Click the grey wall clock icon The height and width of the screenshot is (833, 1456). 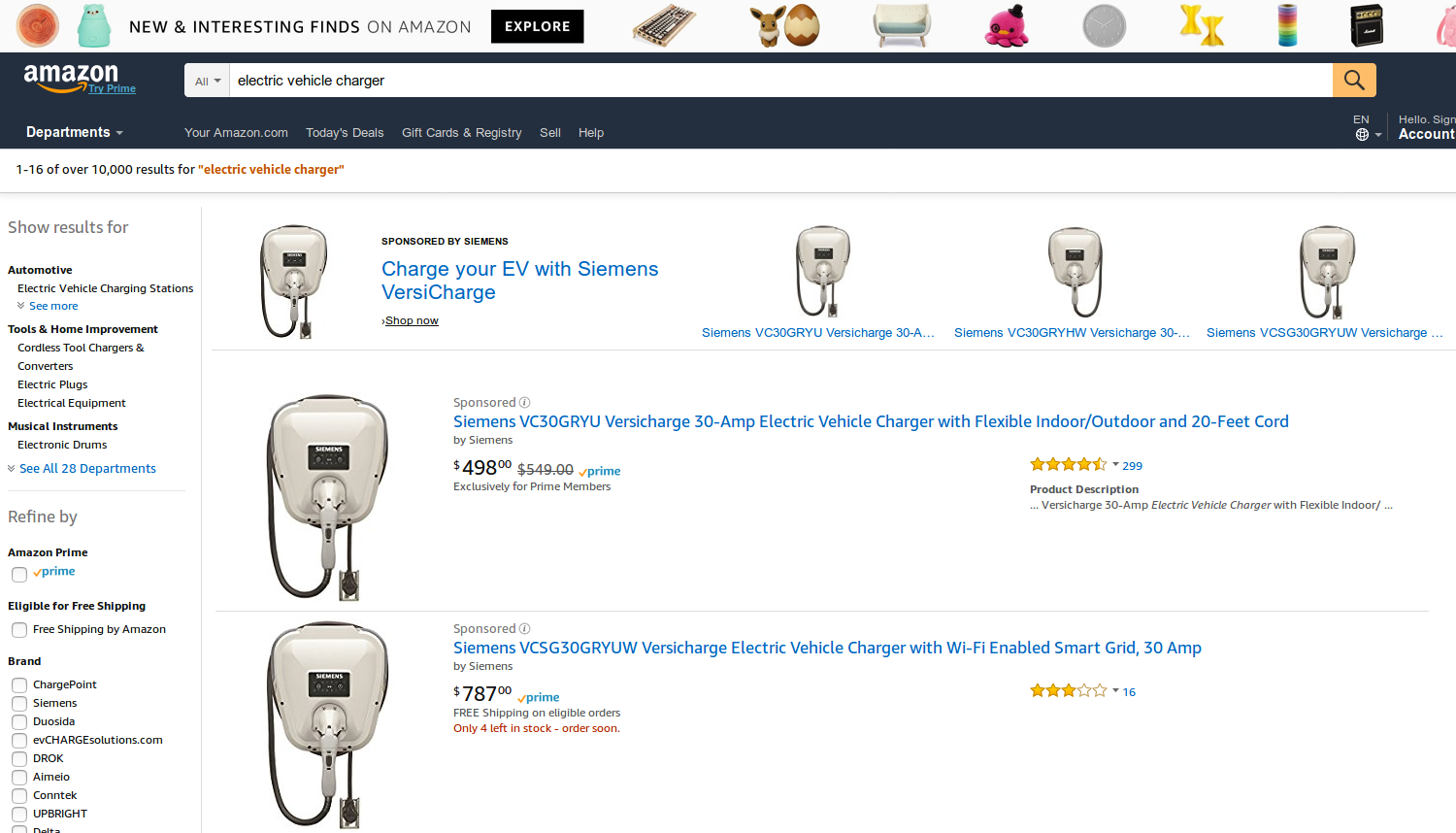pos(1104,26)
